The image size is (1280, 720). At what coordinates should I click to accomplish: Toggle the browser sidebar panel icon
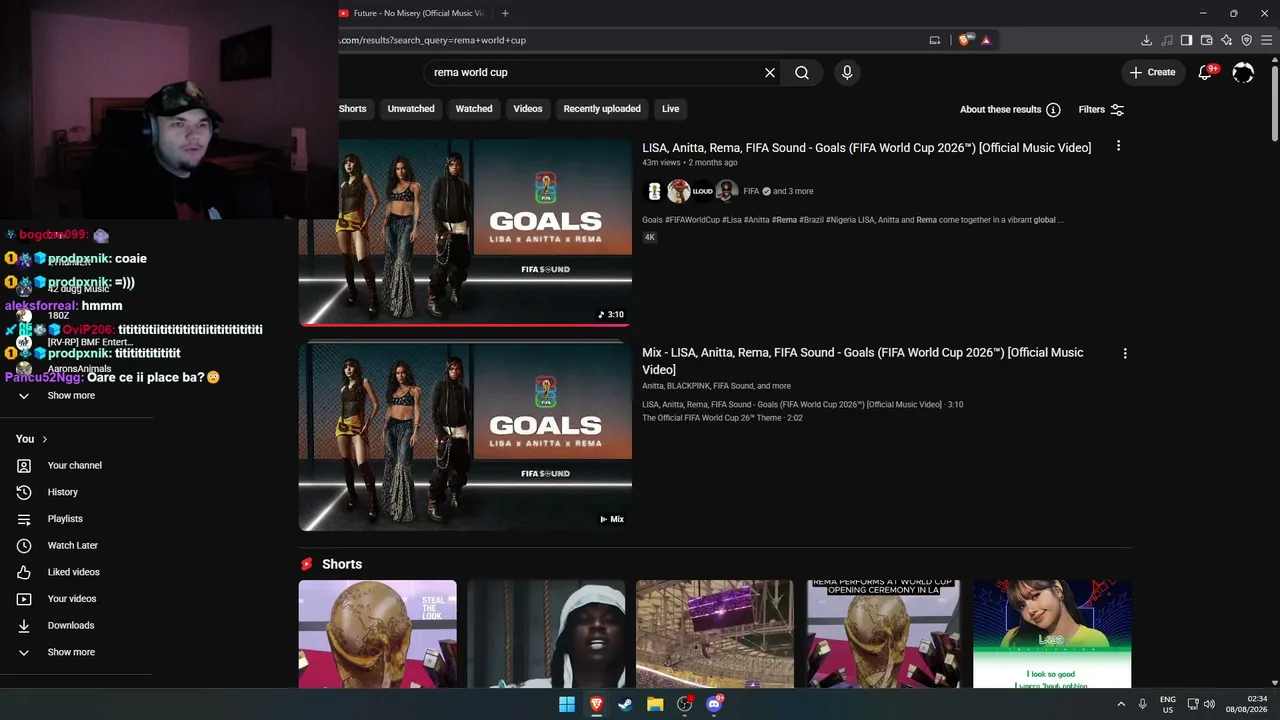click(1186, 40)
